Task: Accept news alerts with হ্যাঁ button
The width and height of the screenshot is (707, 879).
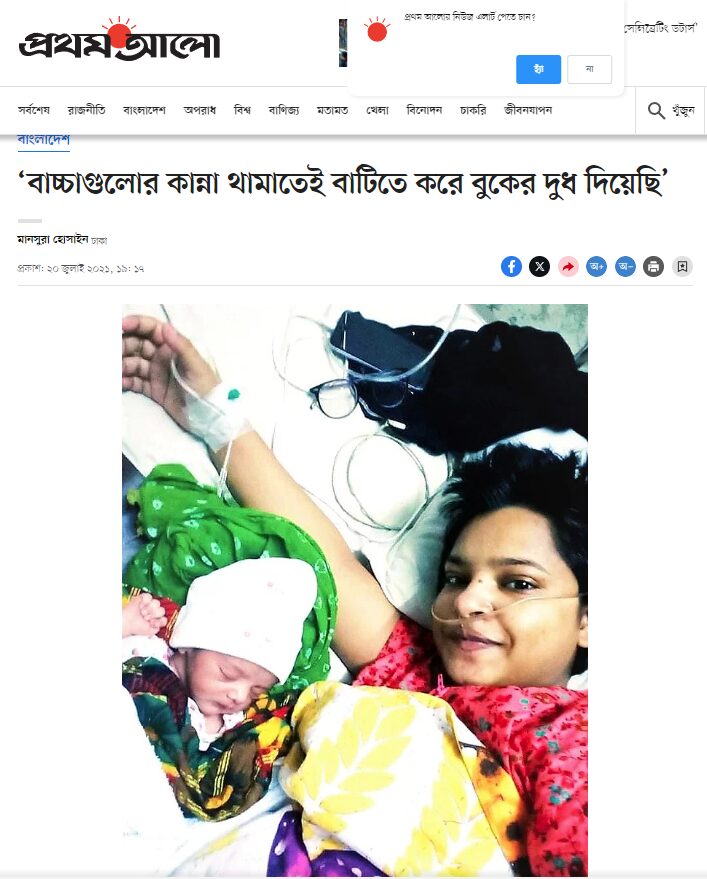Action: 538,69
